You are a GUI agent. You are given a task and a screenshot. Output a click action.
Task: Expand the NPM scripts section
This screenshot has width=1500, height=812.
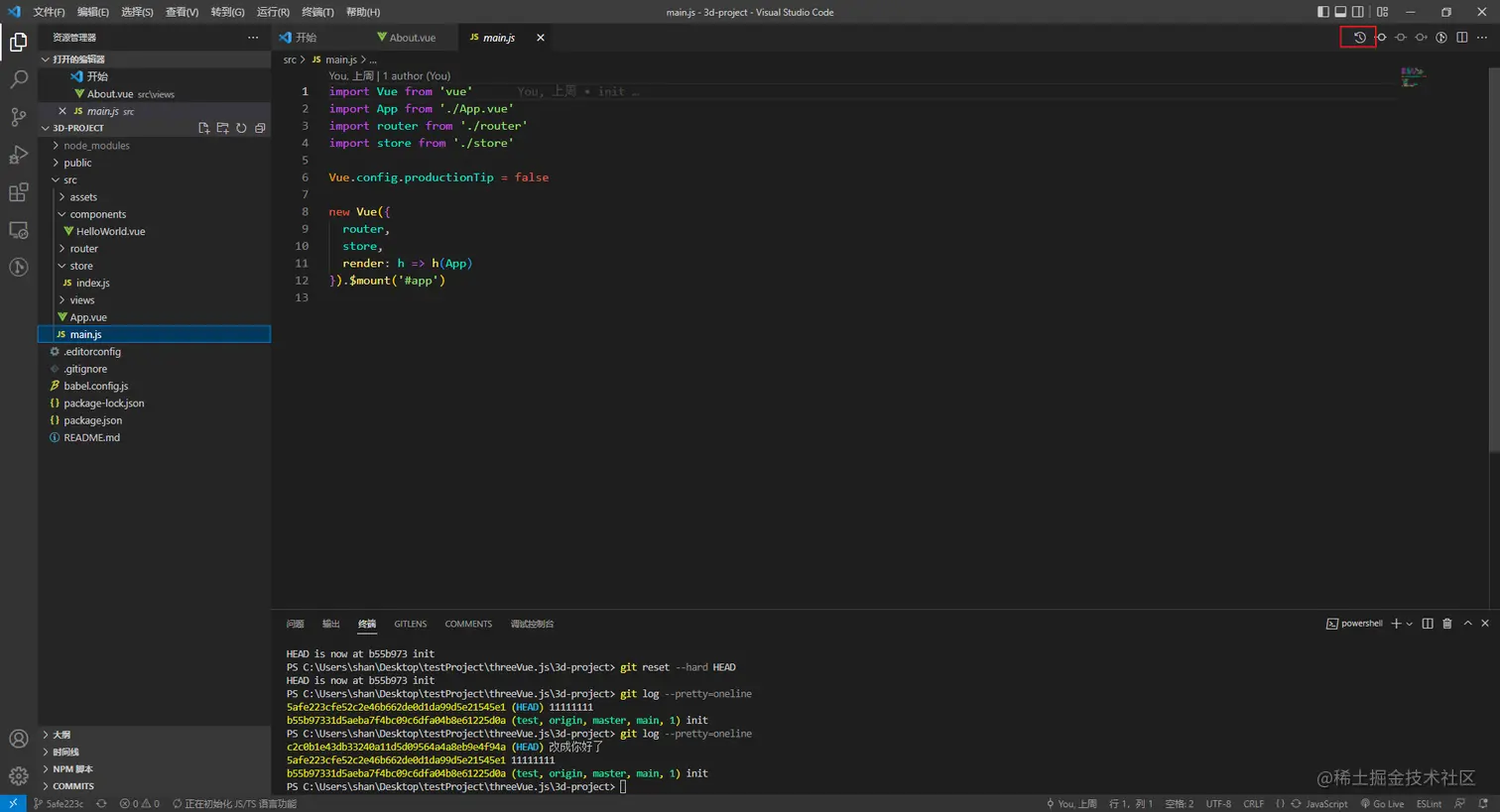(x=154, y=769)
